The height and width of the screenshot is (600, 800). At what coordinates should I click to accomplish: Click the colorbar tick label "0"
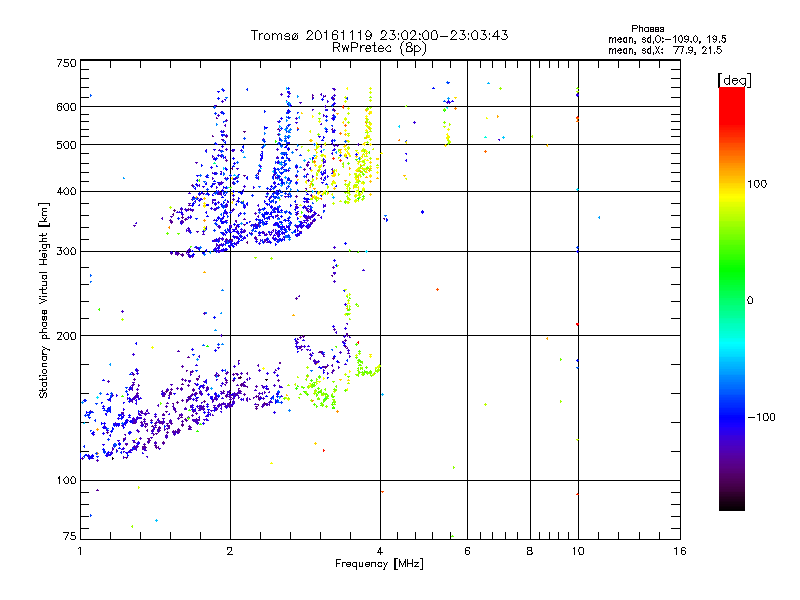tap(750, 301)
